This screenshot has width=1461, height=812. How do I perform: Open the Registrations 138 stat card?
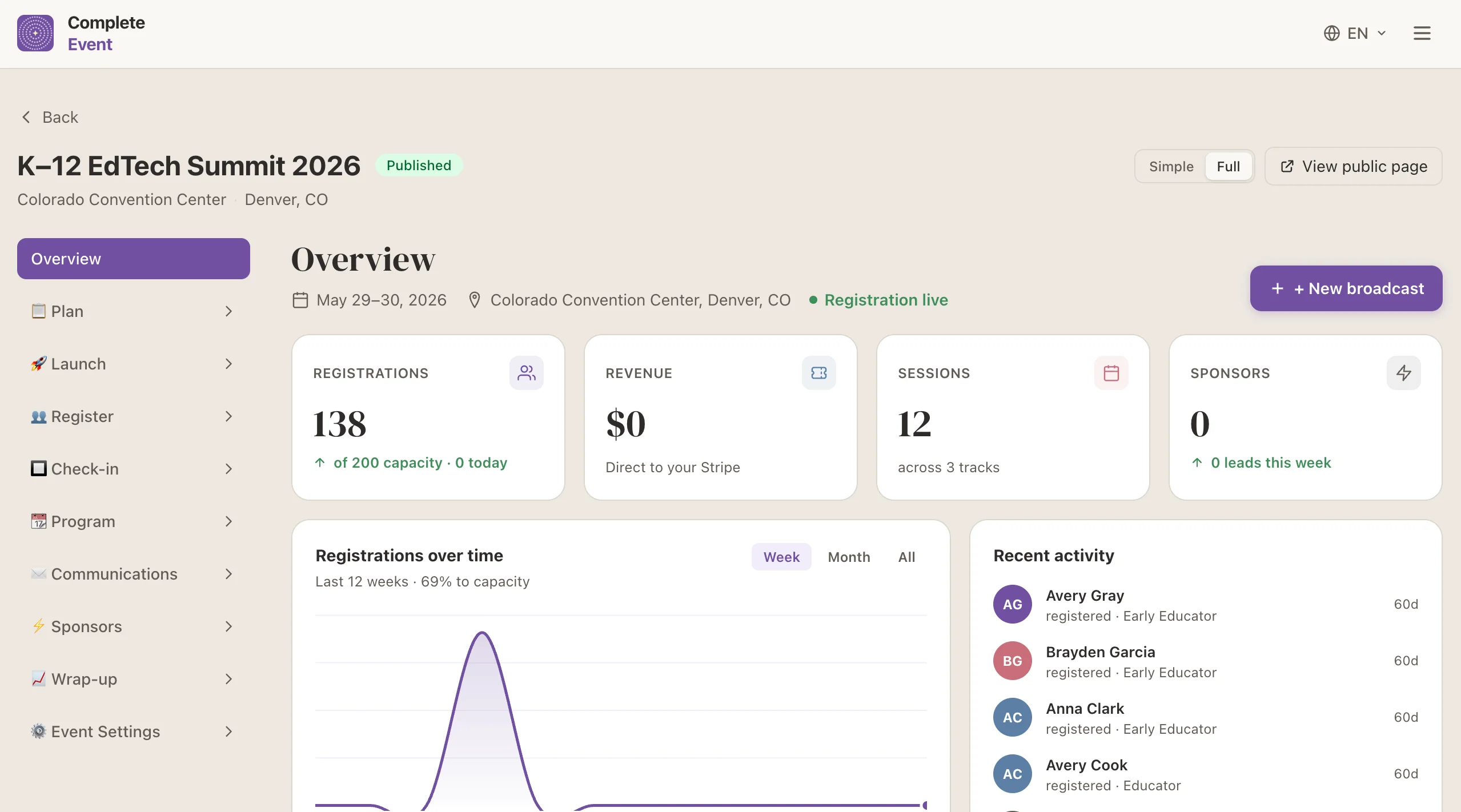pos(428,417)
